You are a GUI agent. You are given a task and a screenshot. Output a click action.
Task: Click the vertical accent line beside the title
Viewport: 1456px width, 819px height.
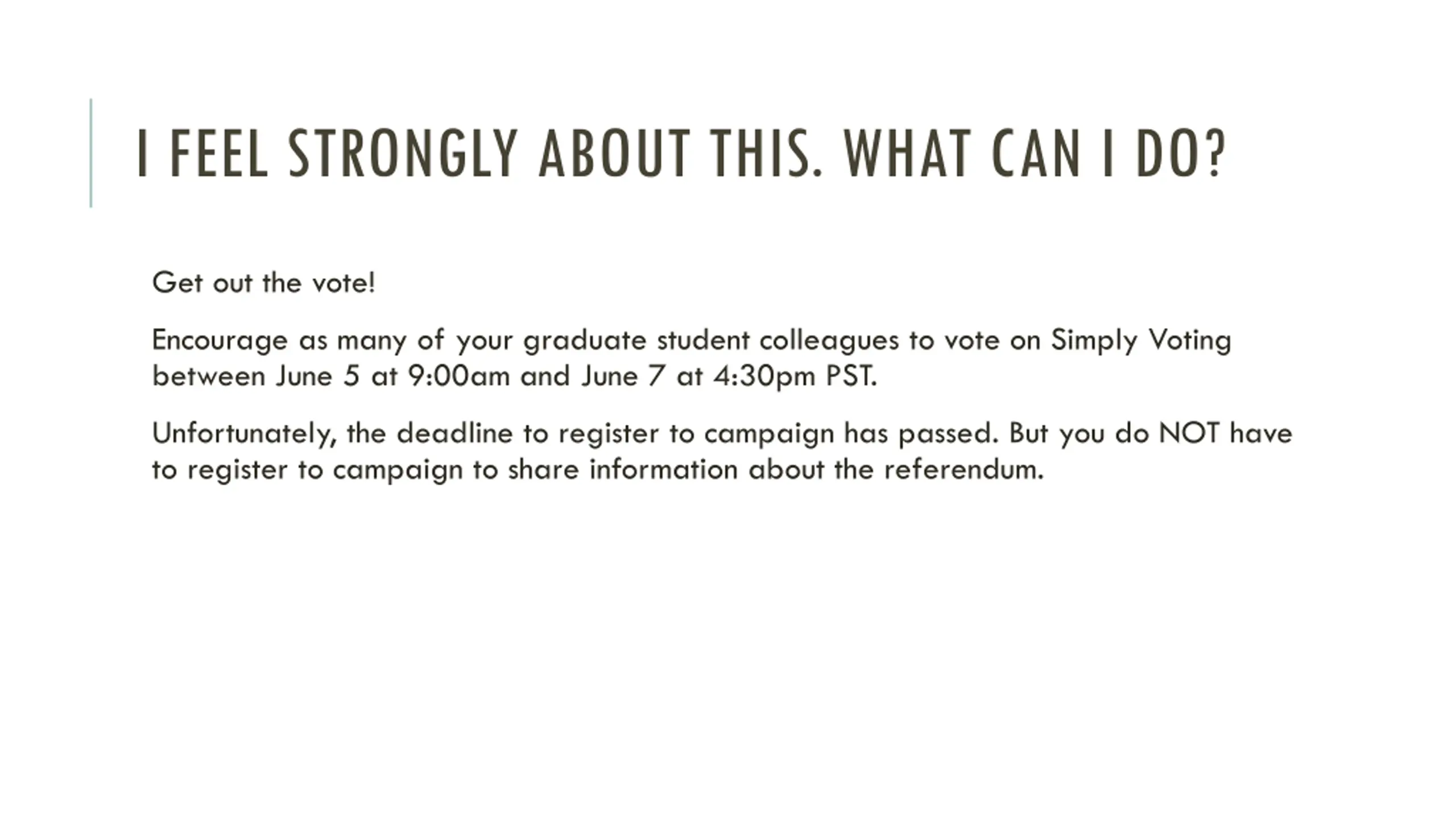click(91, 153)
